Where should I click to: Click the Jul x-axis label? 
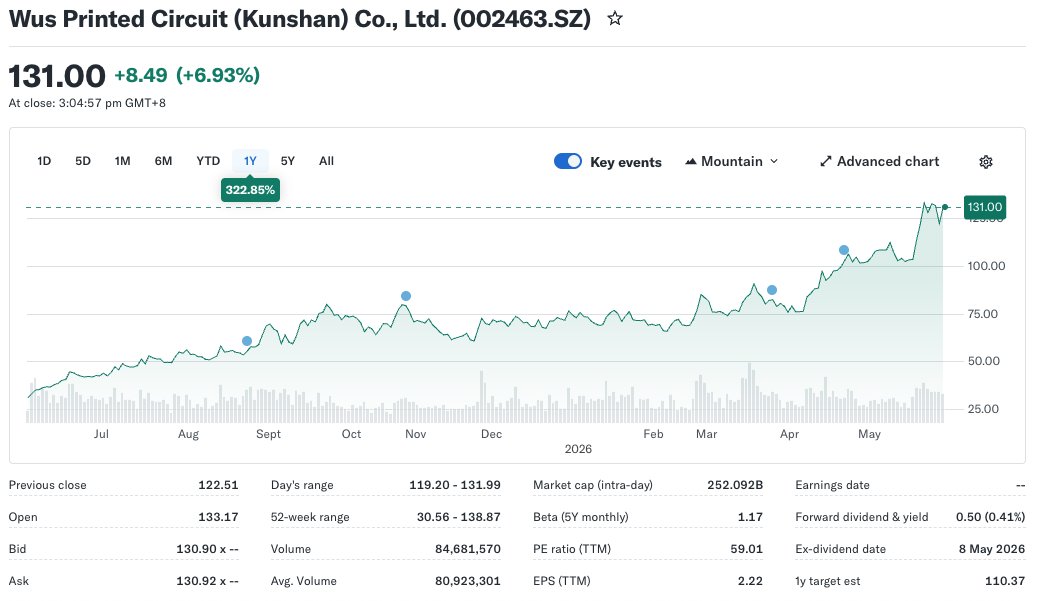pyautogui.click(x=101, y=434)
